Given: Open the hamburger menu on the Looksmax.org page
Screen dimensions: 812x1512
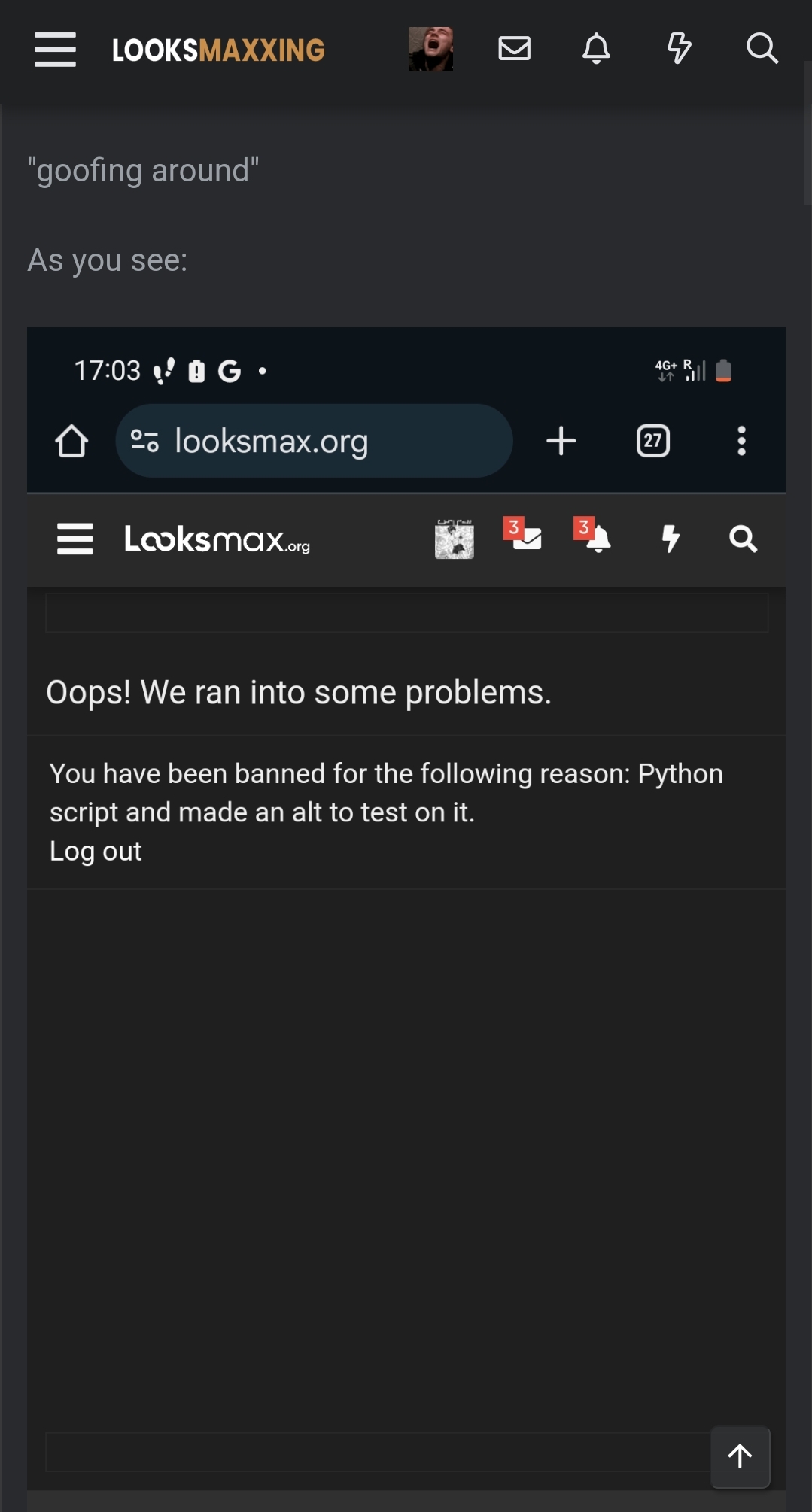Looking at the screenshot, I should pyautogui.click(x=75, y=539).
